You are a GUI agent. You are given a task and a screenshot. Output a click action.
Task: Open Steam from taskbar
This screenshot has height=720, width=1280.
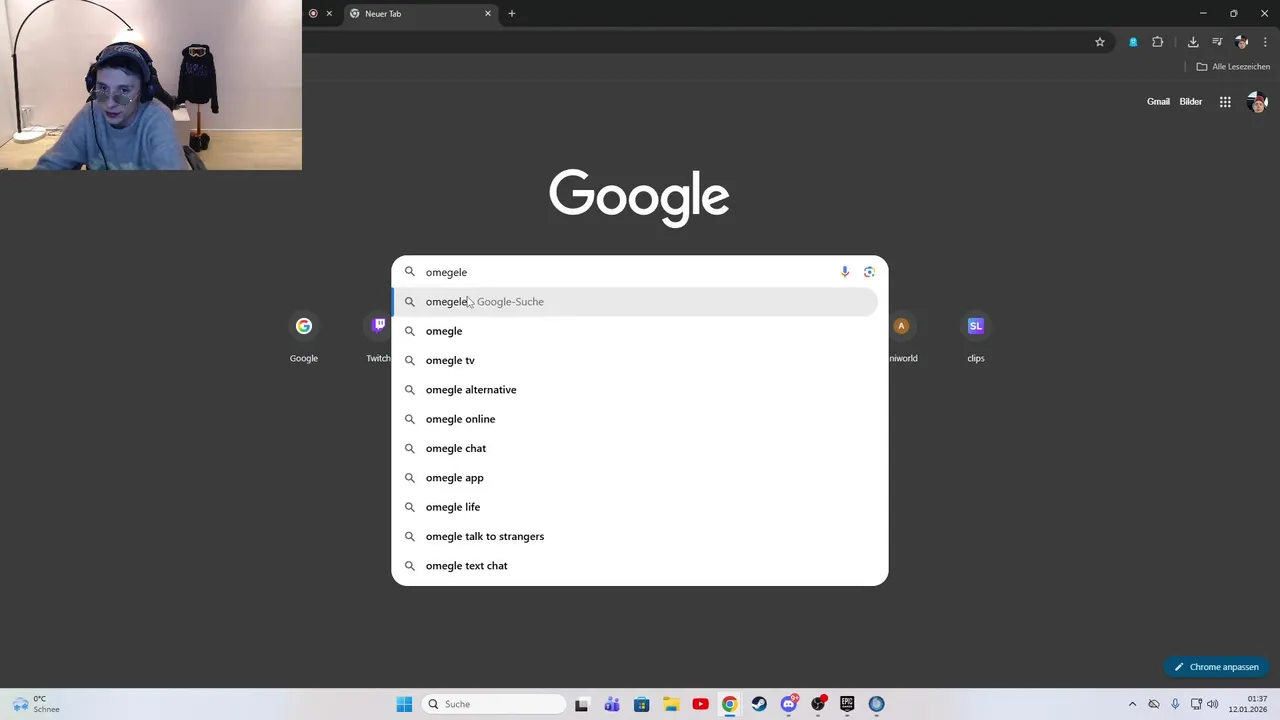(759, 704)
